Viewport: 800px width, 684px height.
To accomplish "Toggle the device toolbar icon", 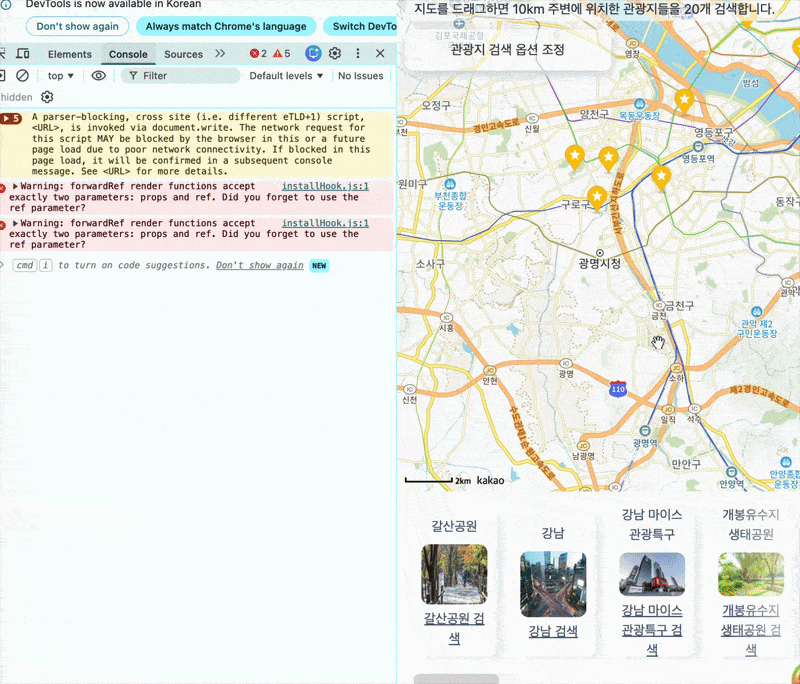I will [x=22, y=54].
